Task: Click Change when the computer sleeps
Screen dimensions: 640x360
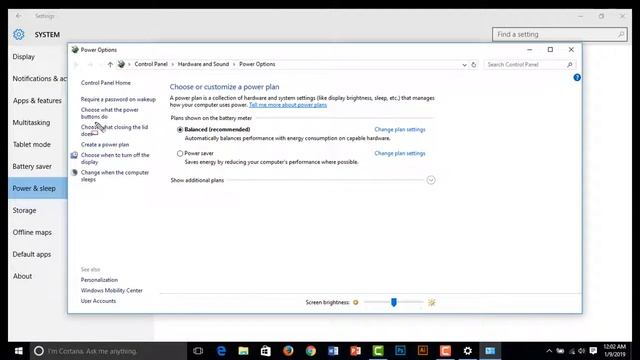Action: 115,176
